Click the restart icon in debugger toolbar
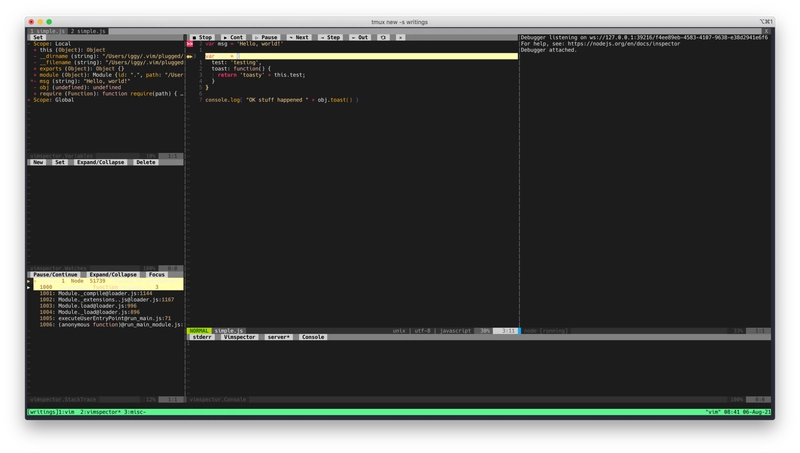800x453 pixels. (383, 37)
